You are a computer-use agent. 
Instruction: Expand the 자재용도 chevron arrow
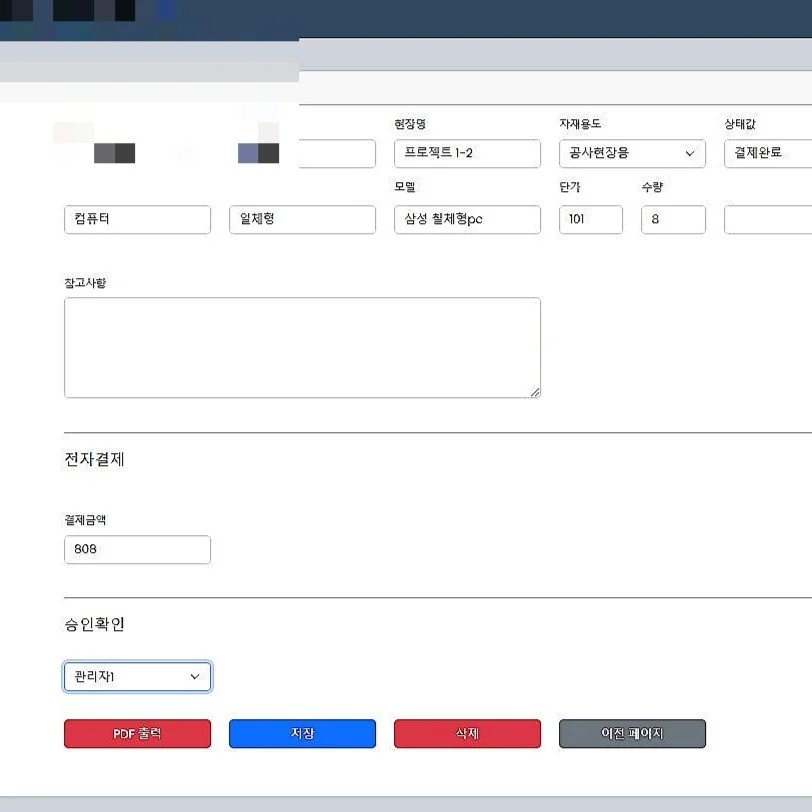[691, 153]
